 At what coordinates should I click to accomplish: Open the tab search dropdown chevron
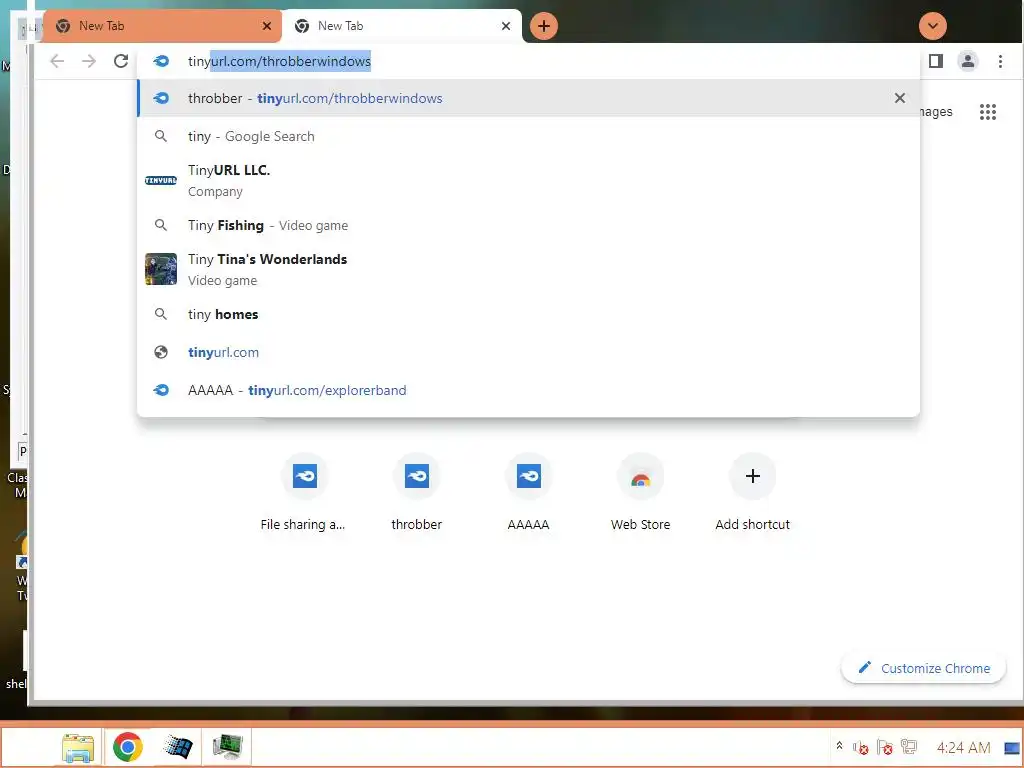pyautogui.click(x=933, y=26)
